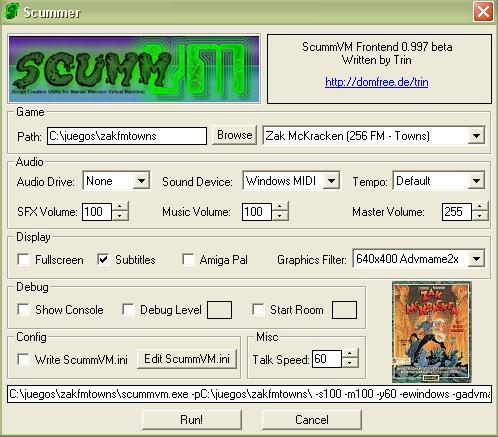Decrease Talk Speed with the down arrow
This screenshot has height=437, width=498.
(350, 363)
